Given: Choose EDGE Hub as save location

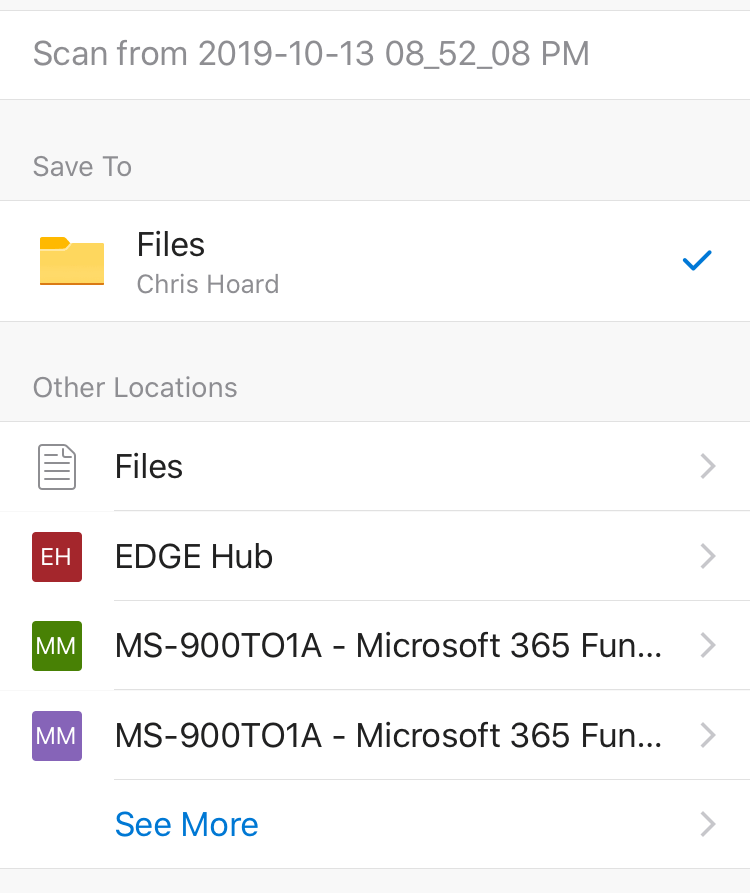Looking at the screenshot, I should click(194, 557).
